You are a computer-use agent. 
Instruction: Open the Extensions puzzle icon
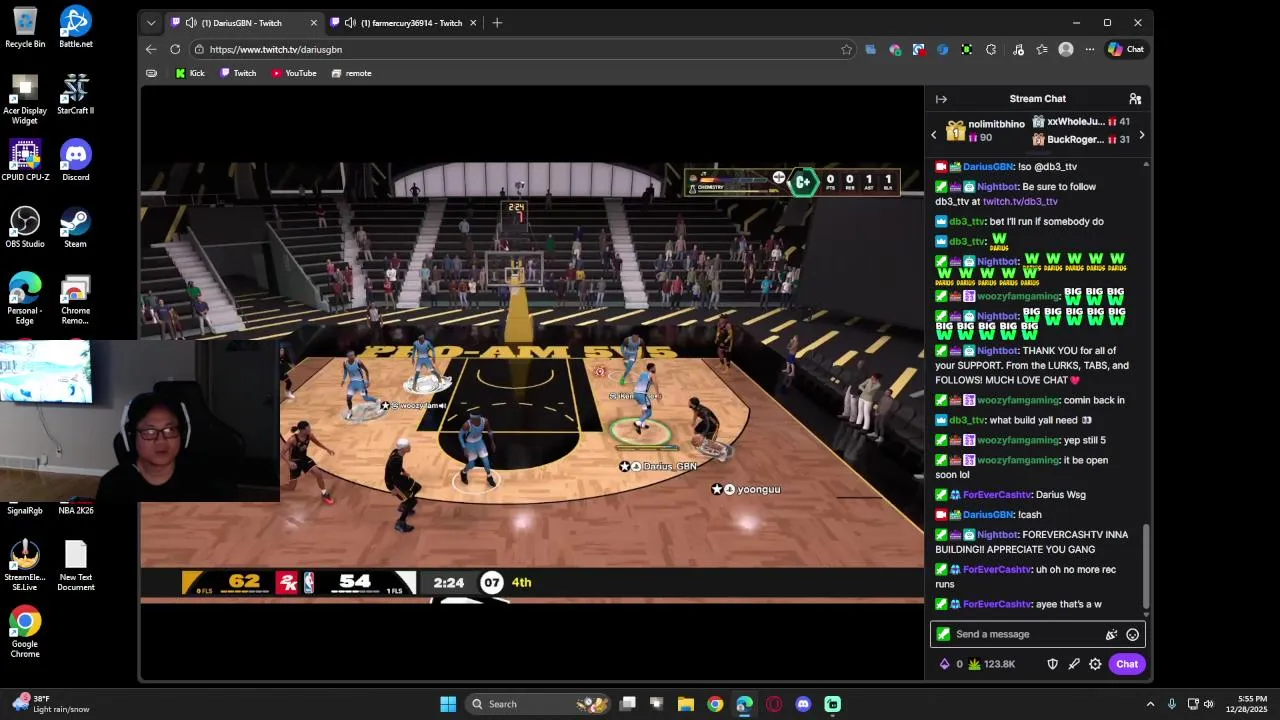pos(991,49)
